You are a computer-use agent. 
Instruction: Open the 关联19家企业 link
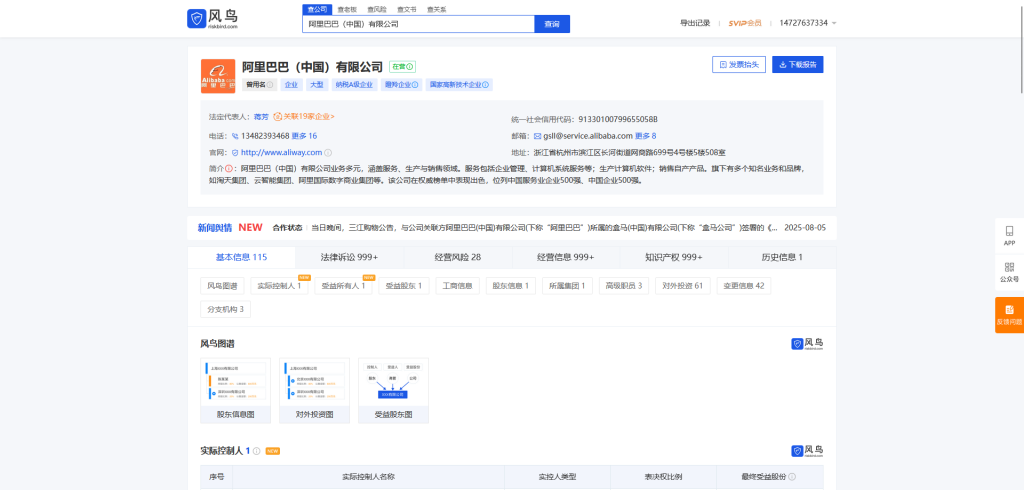pyautogui.click(x=304, y=116)
